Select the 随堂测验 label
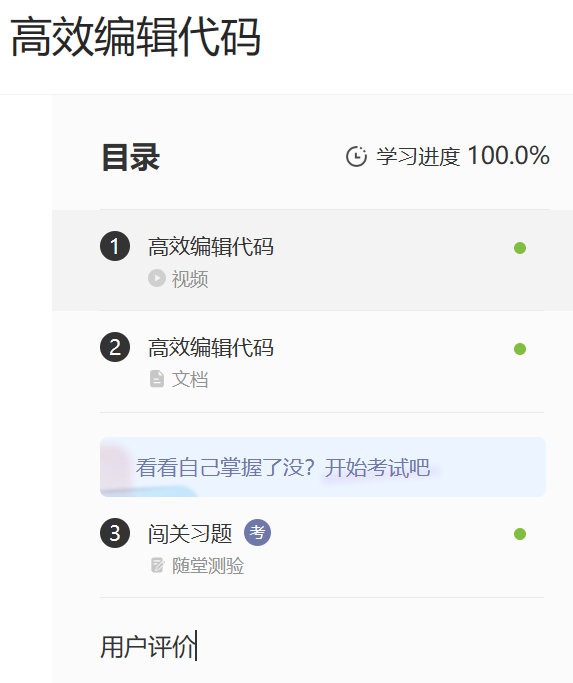 pyautogui.click(x=208, y=566)
